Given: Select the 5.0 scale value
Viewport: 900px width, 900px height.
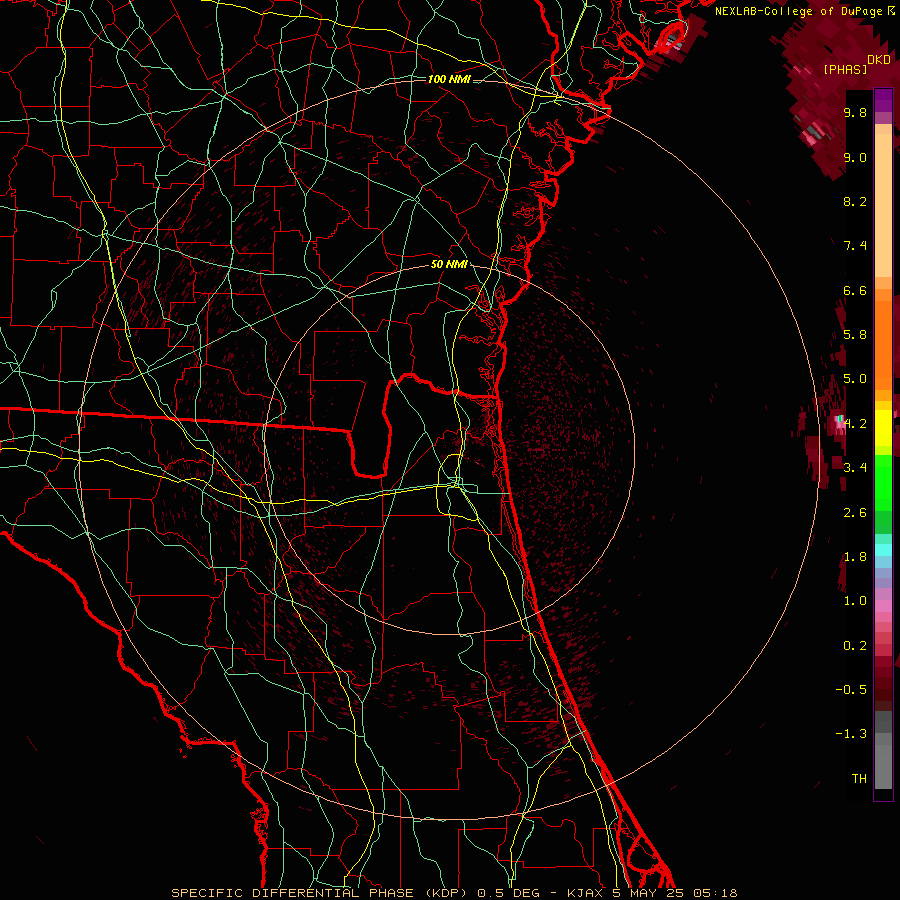Looking at the screenshot, I should click(855, 379).
